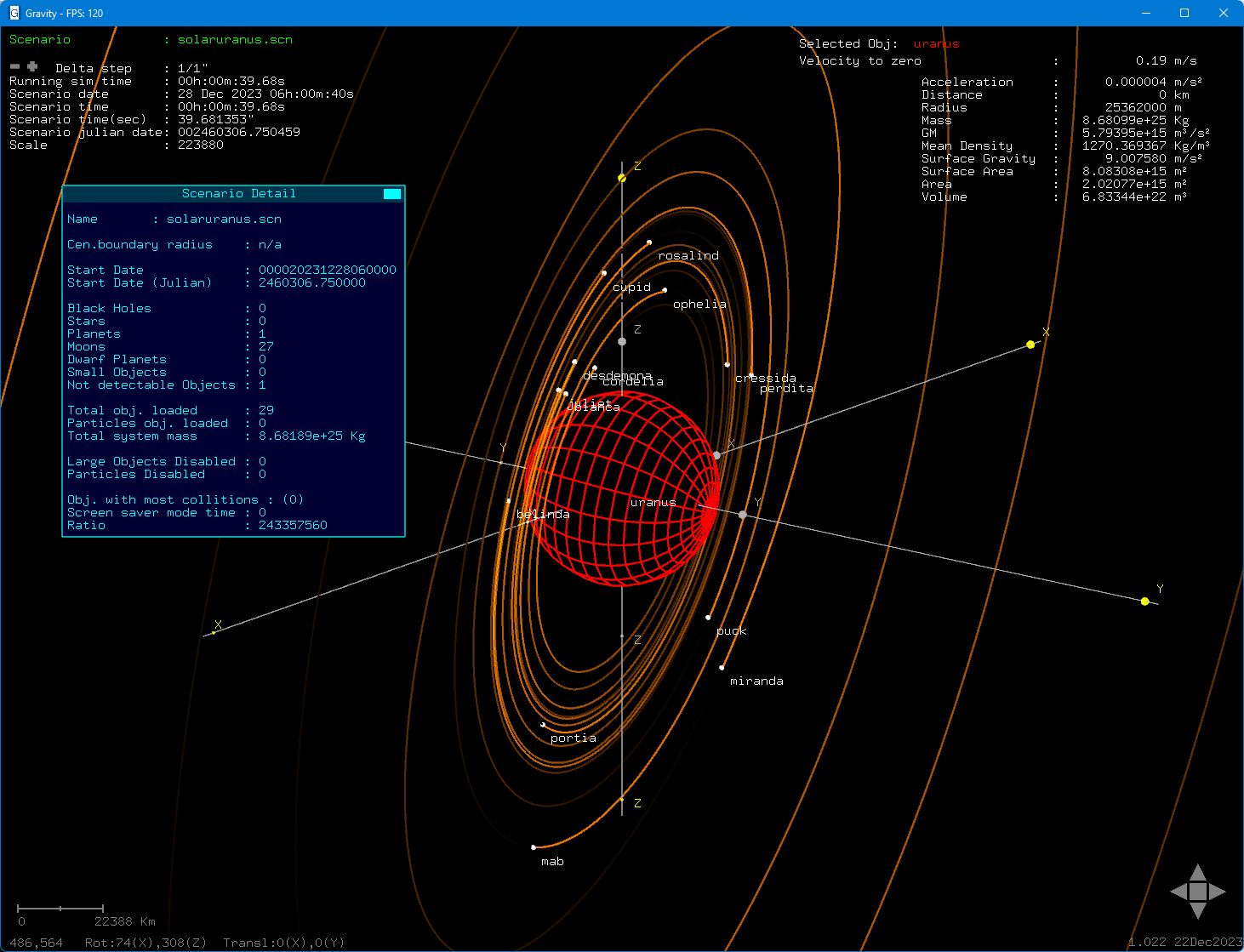Click 'Cen.boundary radius' in Scenario Detail
The height and width of the screenshot is (952, 1244).
[x=140, y=245]
